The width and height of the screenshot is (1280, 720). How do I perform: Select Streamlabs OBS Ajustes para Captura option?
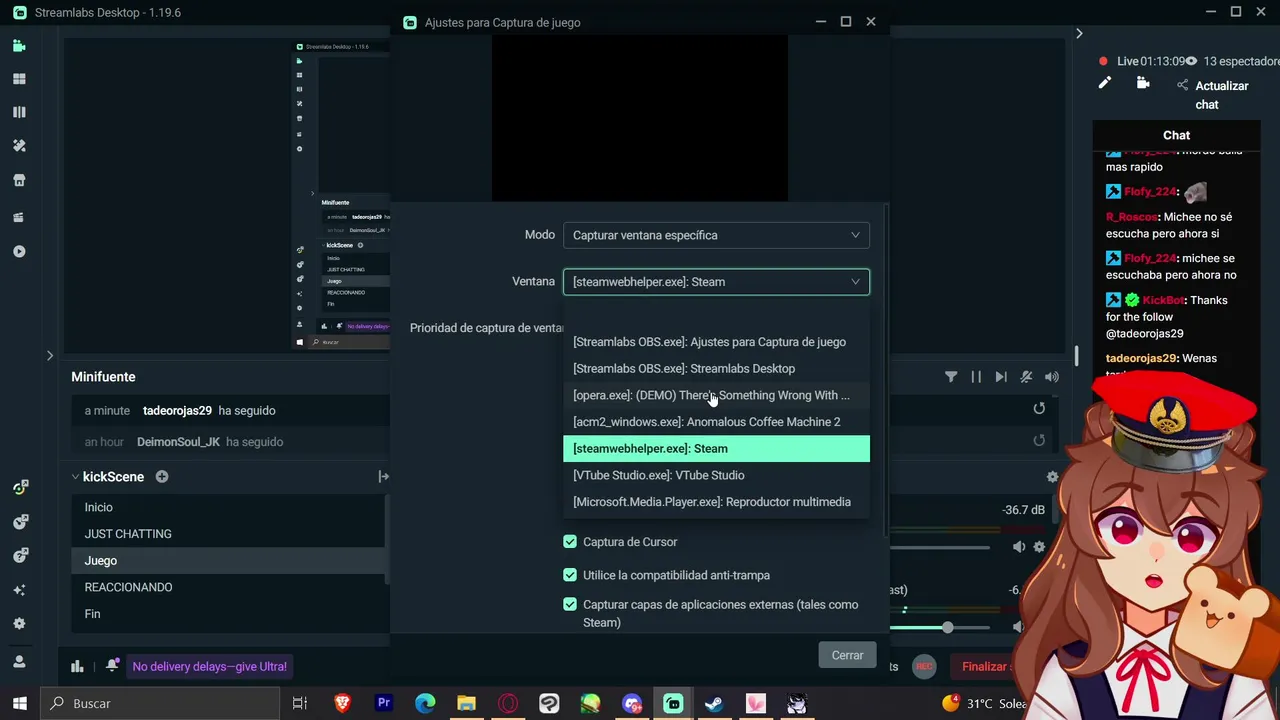[x=716, y=342]
